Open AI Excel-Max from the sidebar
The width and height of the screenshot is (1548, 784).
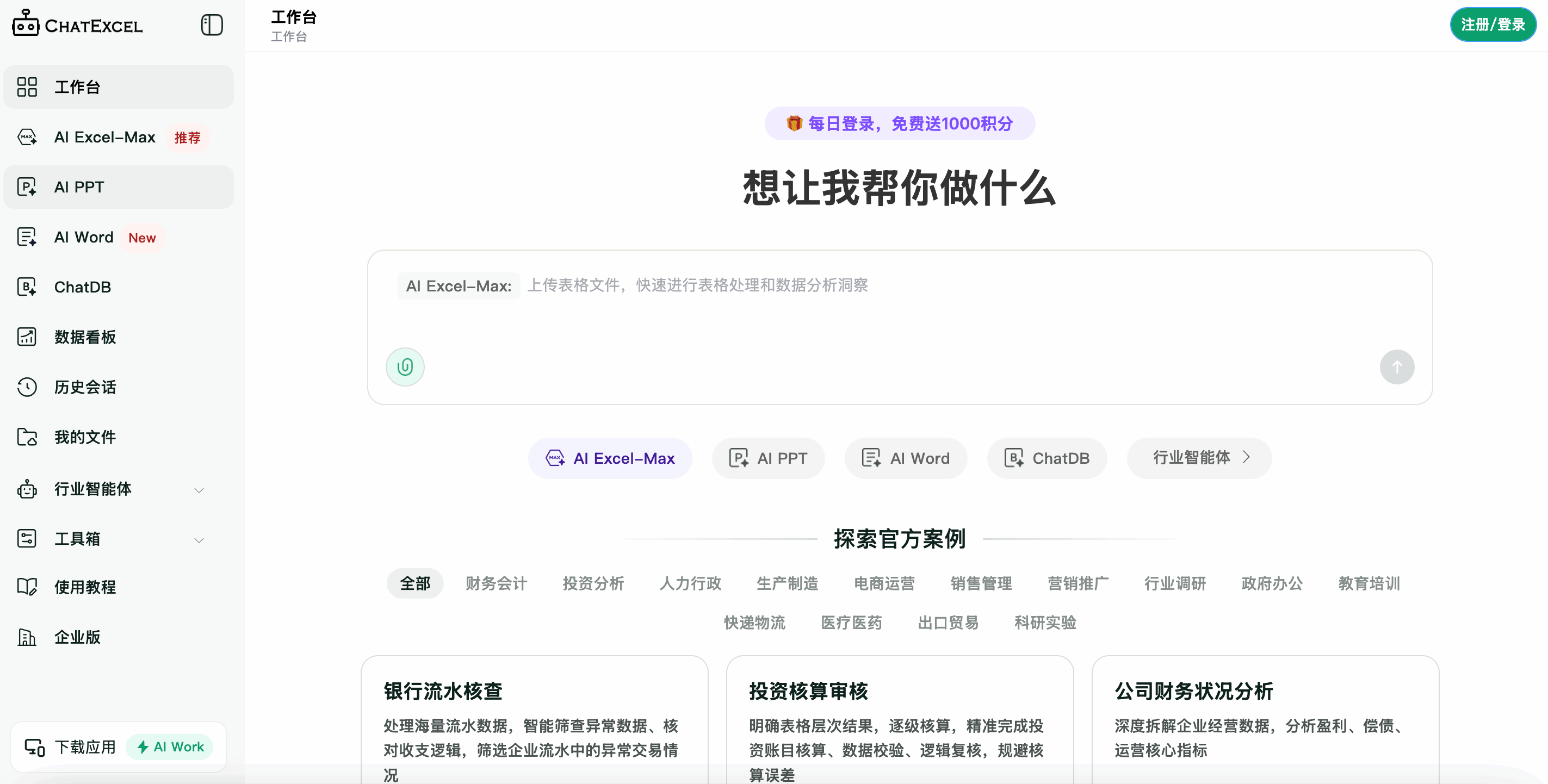pos(119,137)
